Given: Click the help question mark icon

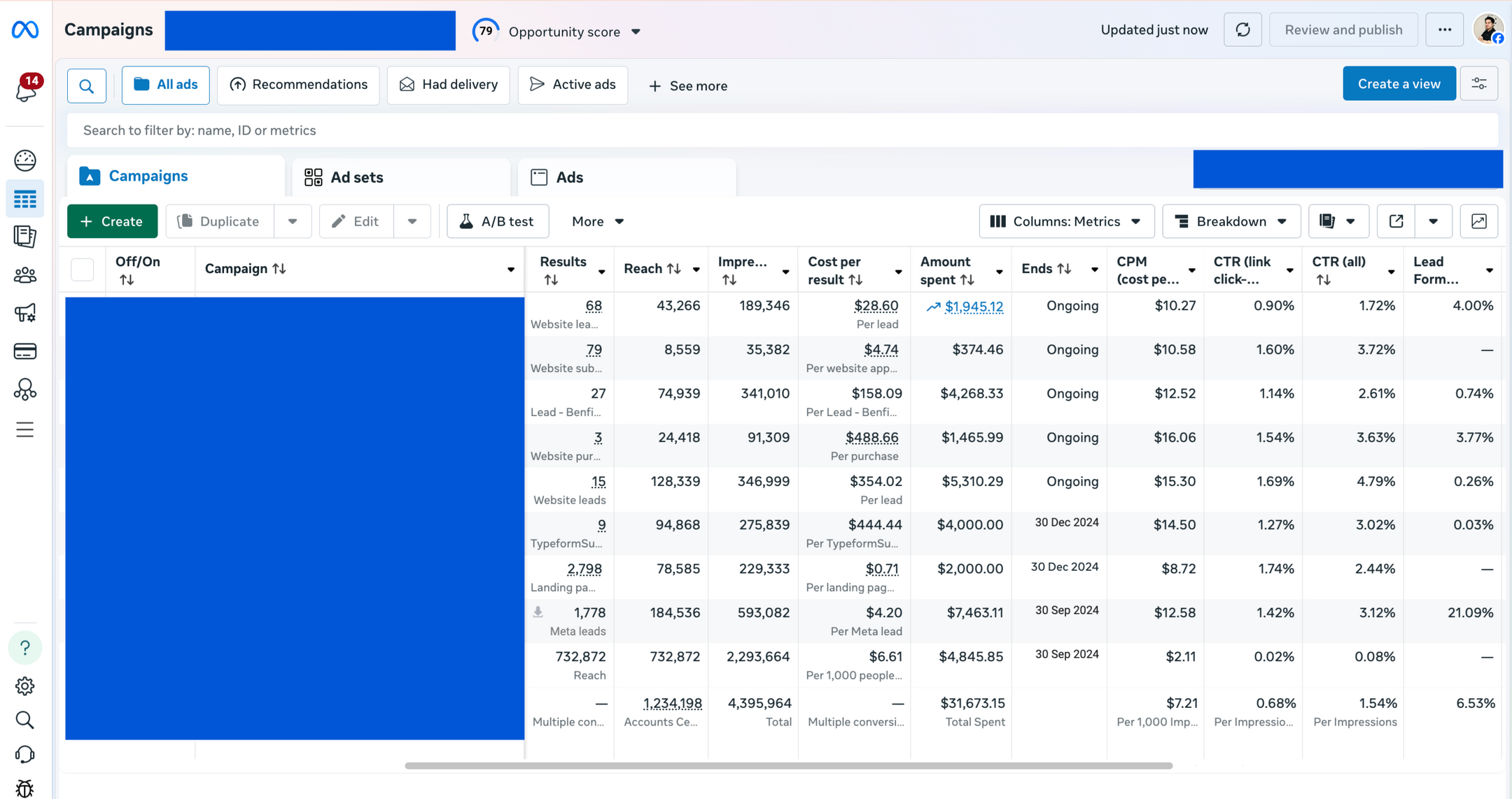Looking at the screenshot, I should point(25,648).
